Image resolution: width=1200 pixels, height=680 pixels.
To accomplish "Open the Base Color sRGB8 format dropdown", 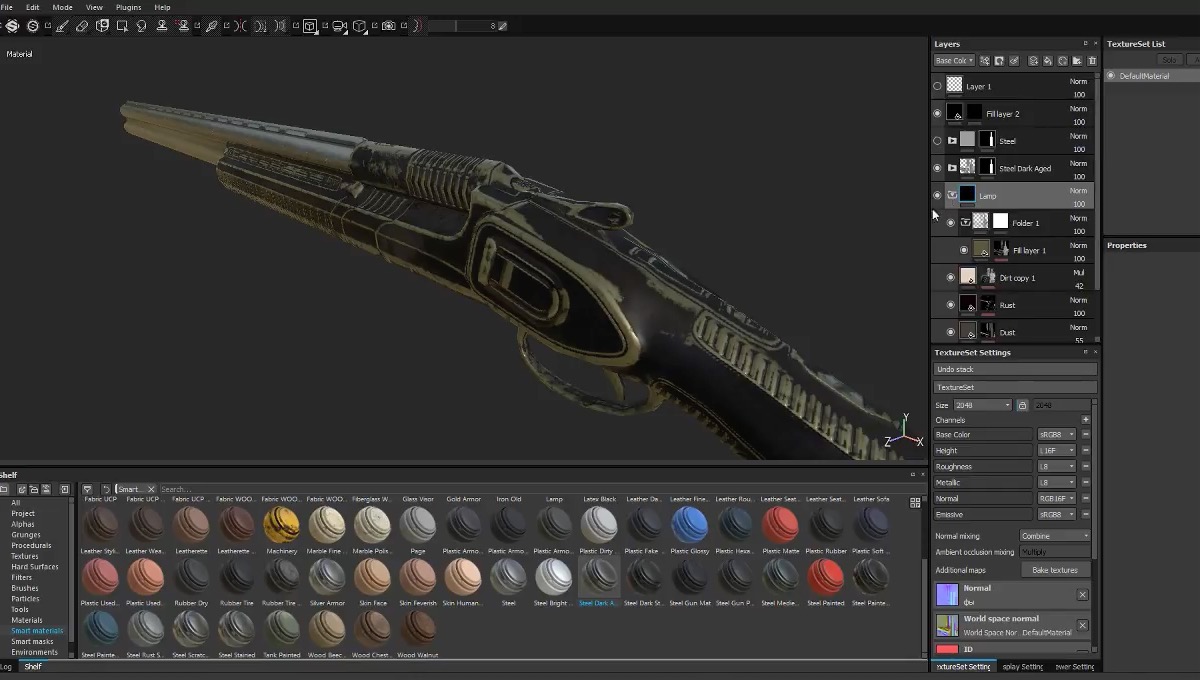I will (1057, 434).
